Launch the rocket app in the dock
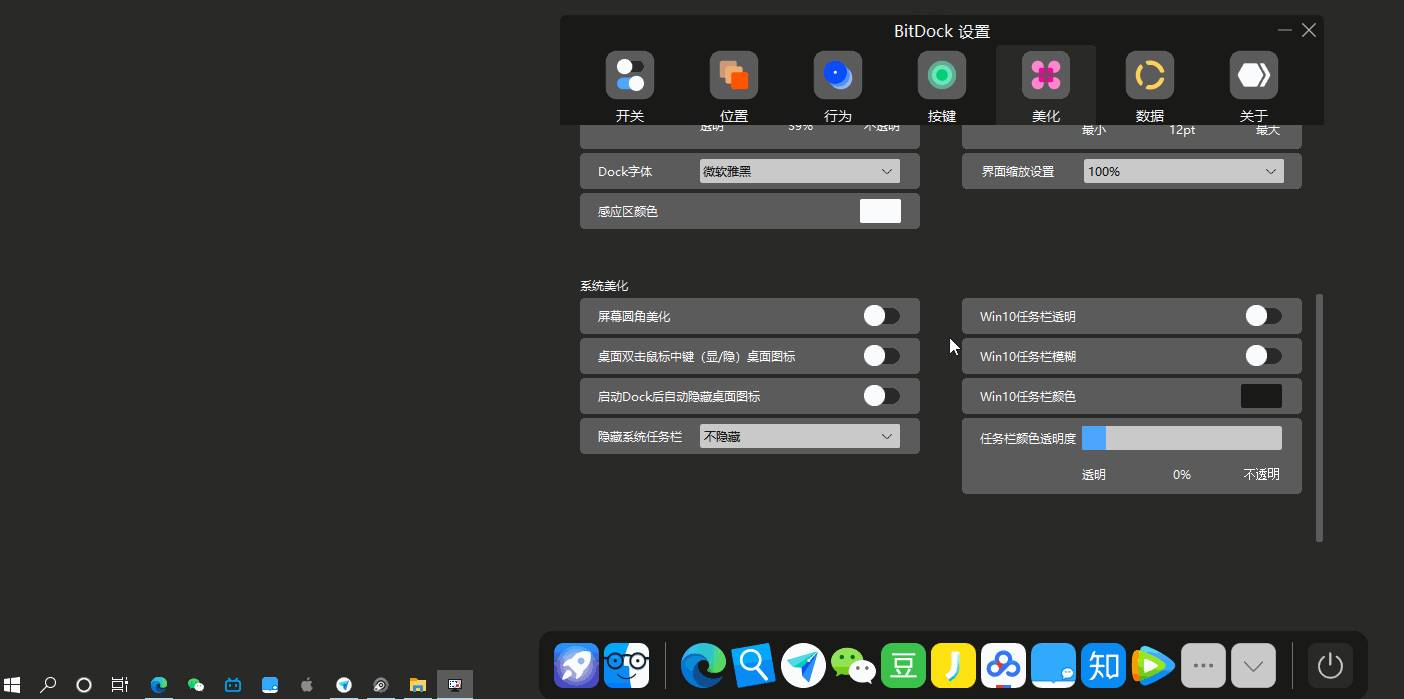Screen dimensions: 1404x699 coord(576,665)
